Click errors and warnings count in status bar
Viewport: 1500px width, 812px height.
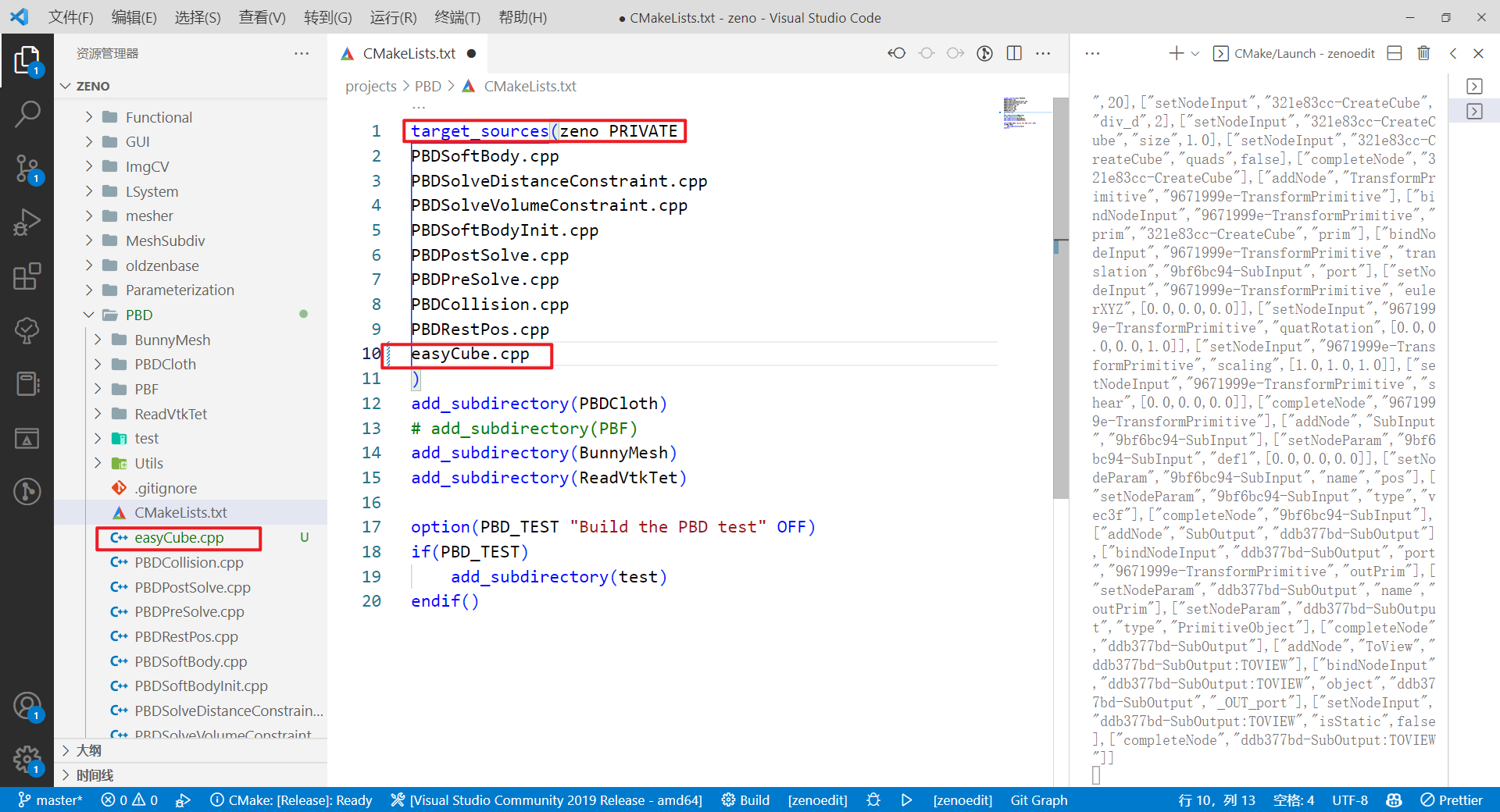point(130,800)
